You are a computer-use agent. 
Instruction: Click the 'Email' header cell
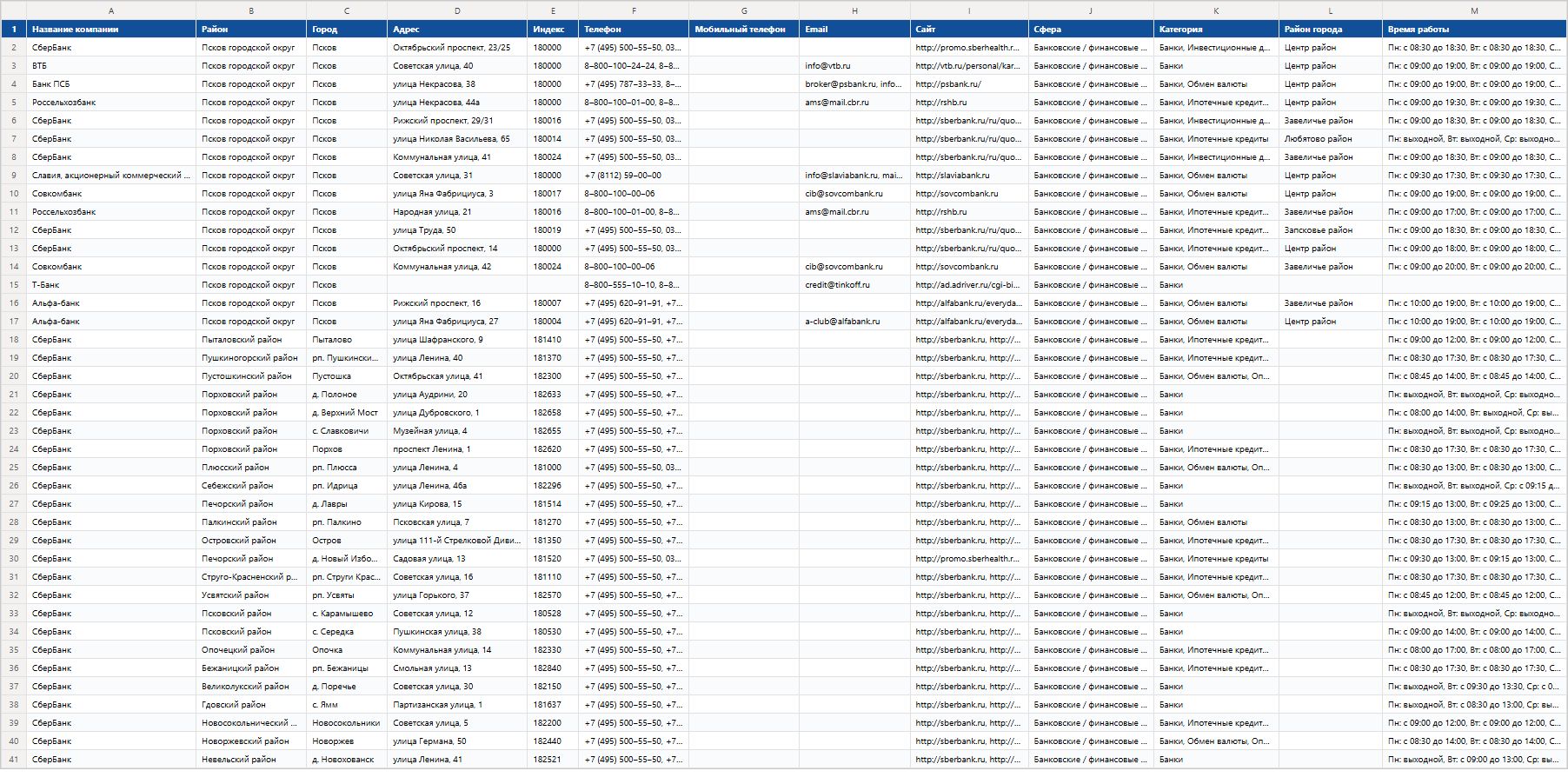pos(854,30)
